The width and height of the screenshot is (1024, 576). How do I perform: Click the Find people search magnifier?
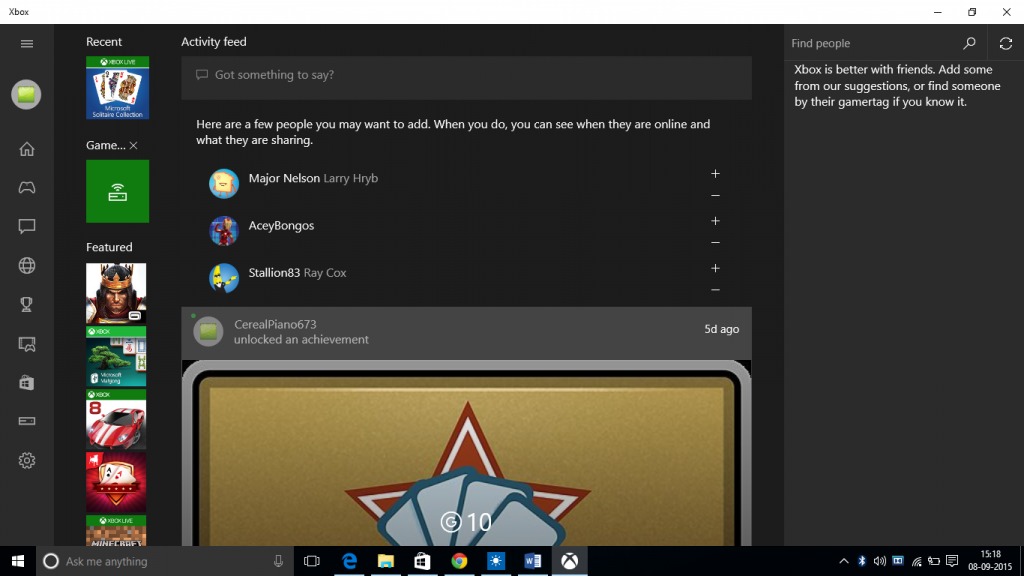pos(969,43)
